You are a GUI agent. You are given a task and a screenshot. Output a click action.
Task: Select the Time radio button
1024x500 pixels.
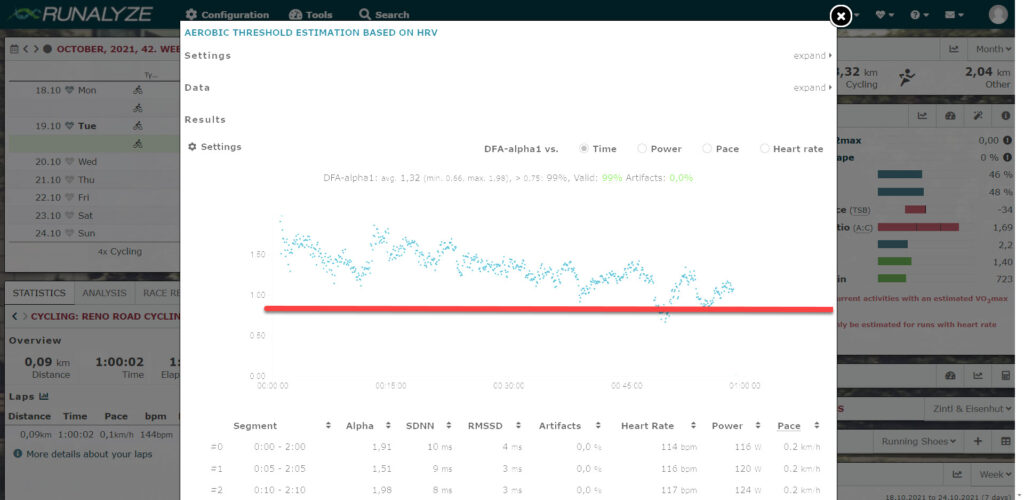click(584, 149)
